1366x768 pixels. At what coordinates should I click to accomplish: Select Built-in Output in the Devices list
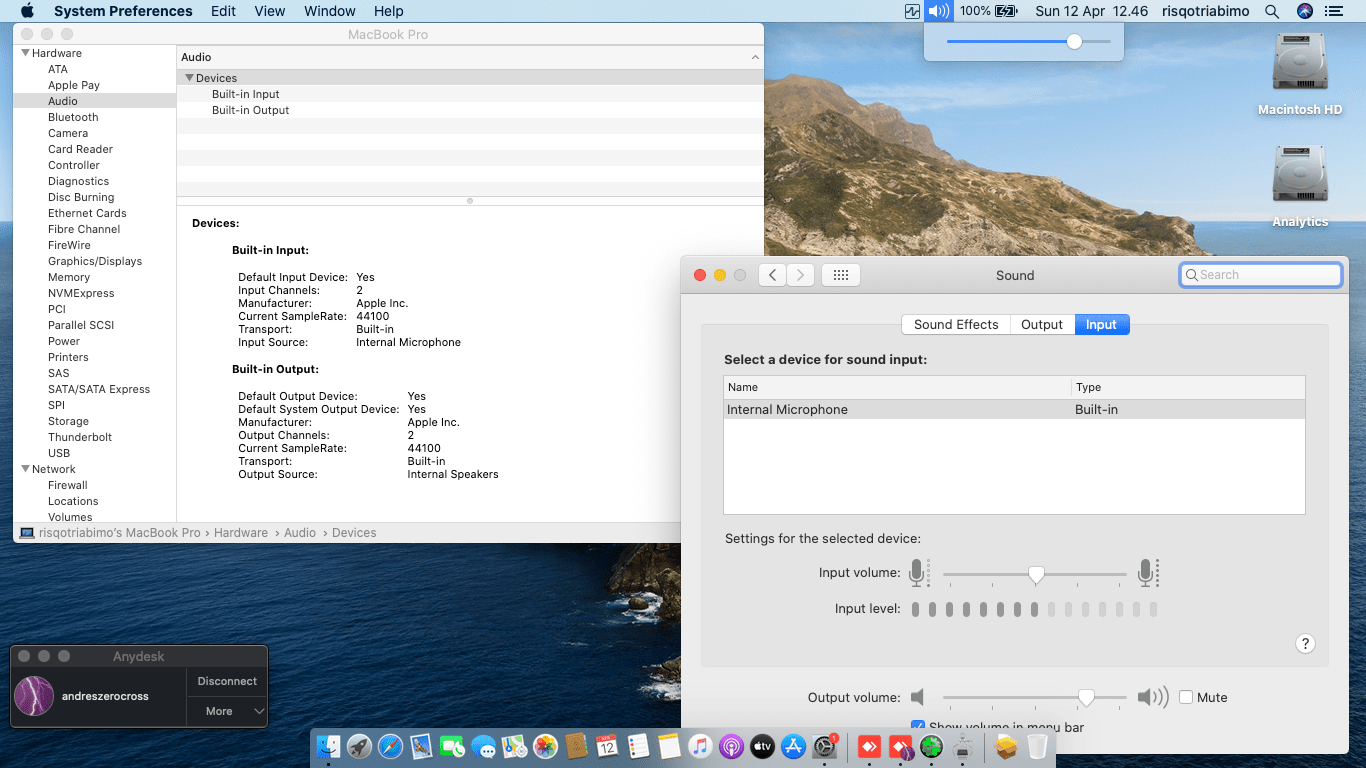tap(250, 110)
